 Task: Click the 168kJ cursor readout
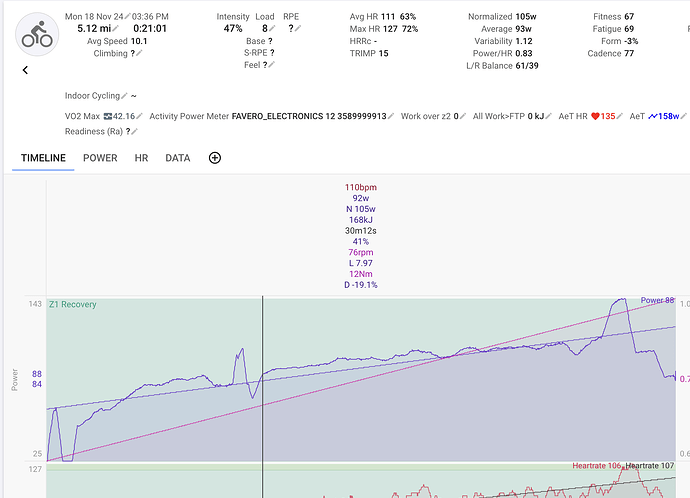[361, 220]
